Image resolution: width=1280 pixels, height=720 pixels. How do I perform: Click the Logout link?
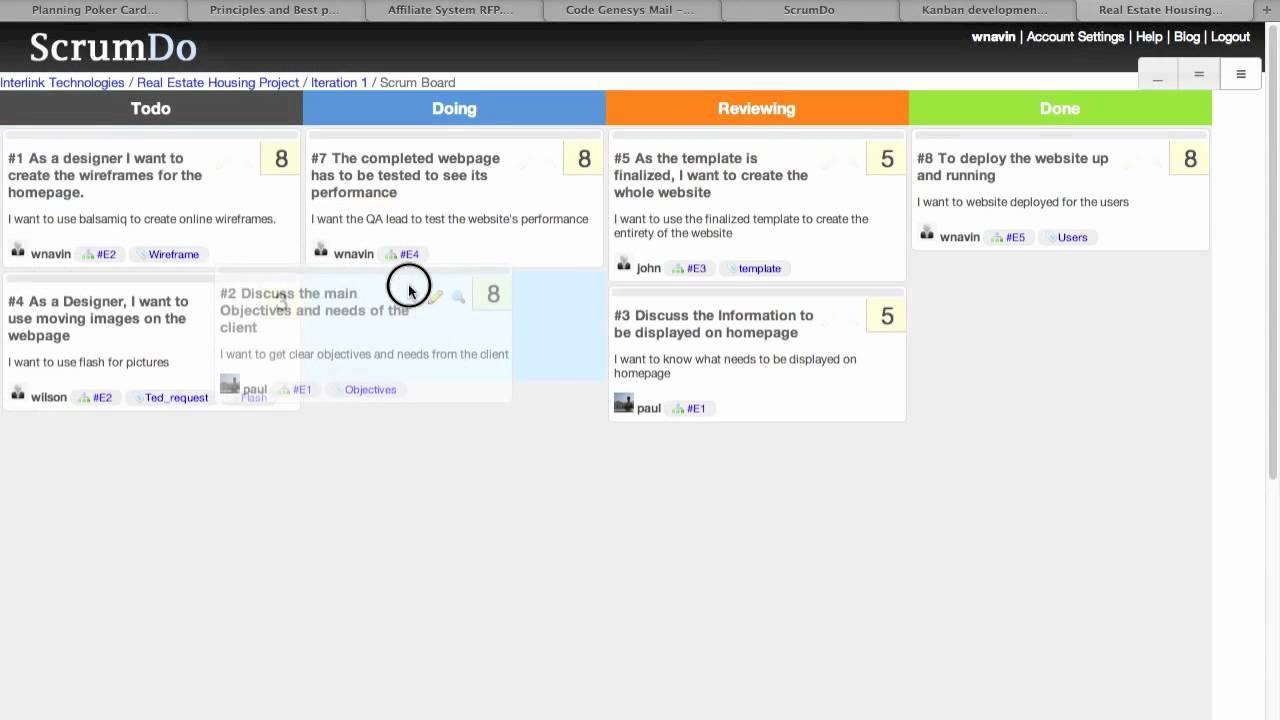pos(1230,37)
